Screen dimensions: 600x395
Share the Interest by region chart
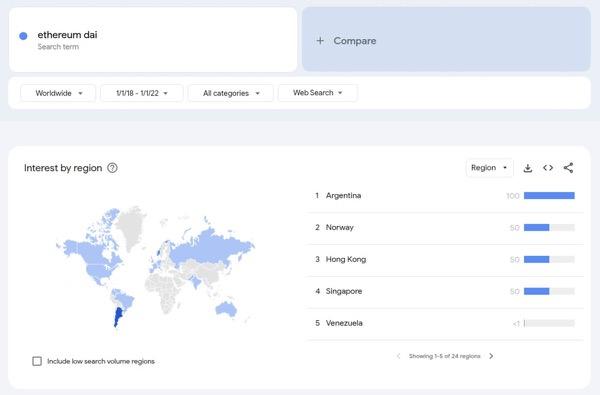click(568, 168)
